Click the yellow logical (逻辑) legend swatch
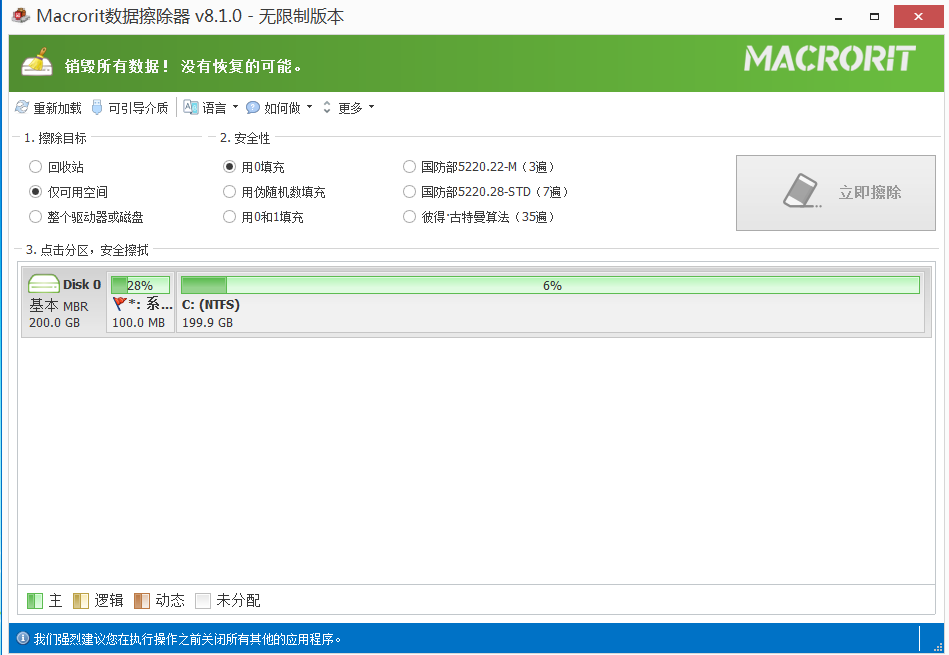Viewport: 949px width, 655px height. click(80, 601)
